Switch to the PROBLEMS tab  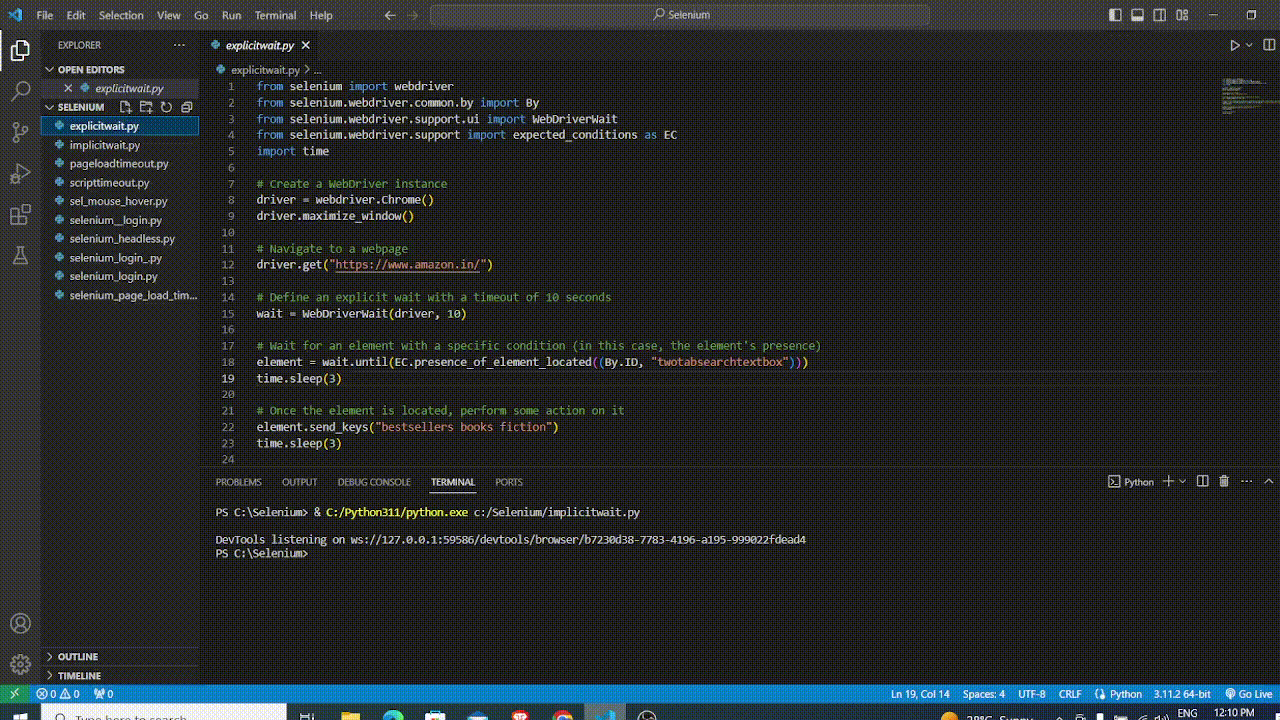[x=238, y=482]
